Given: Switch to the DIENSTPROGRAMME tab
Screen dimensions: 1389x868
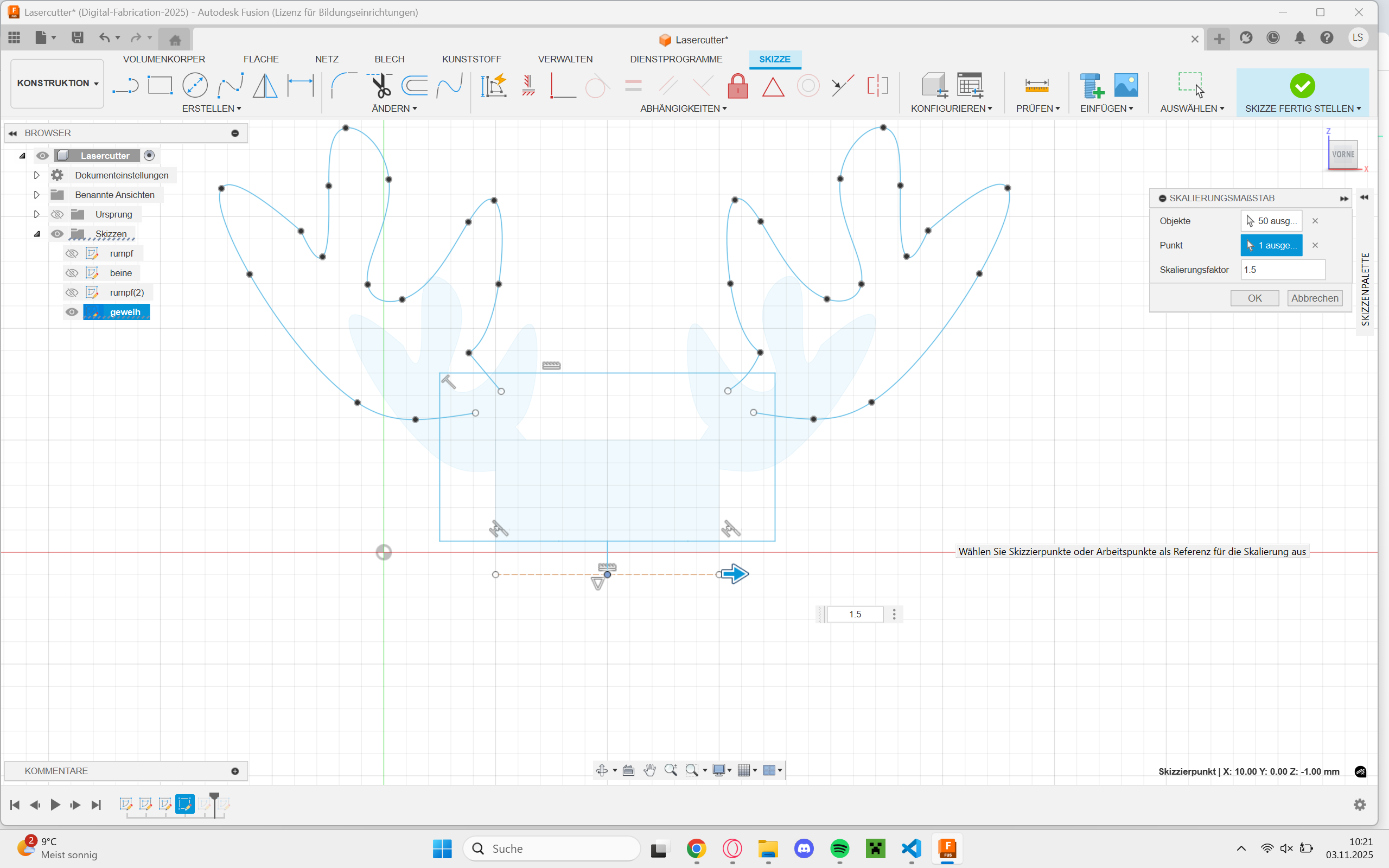Looking at the screenshot, I should pos(676,59).
